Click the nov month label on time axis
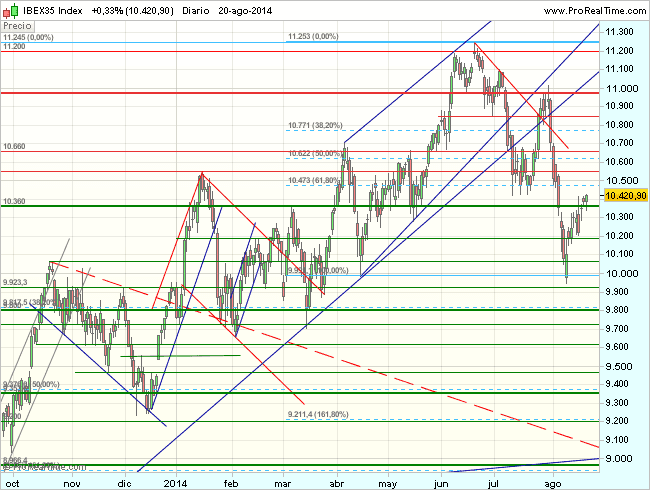 (x=72, y=484)
